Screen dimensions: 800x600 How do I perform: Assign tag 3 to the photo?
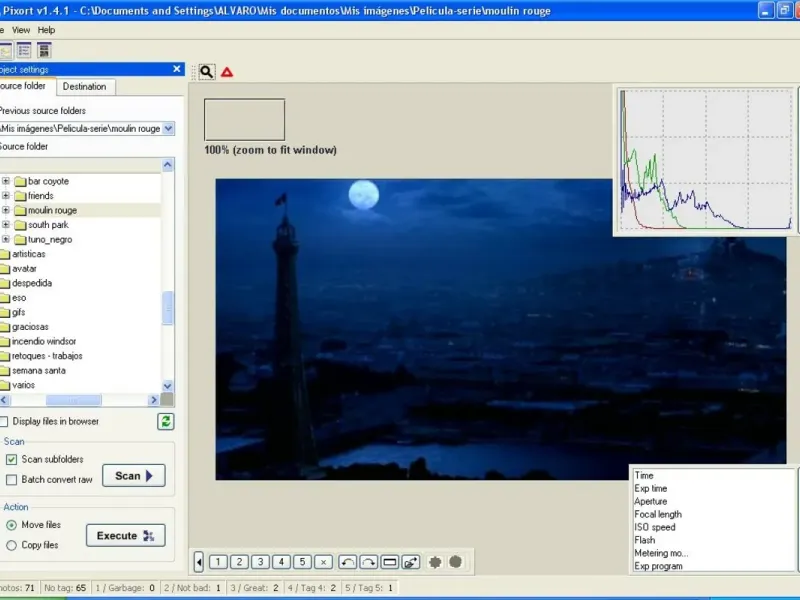pyautogui.click(x=260, y=562)
